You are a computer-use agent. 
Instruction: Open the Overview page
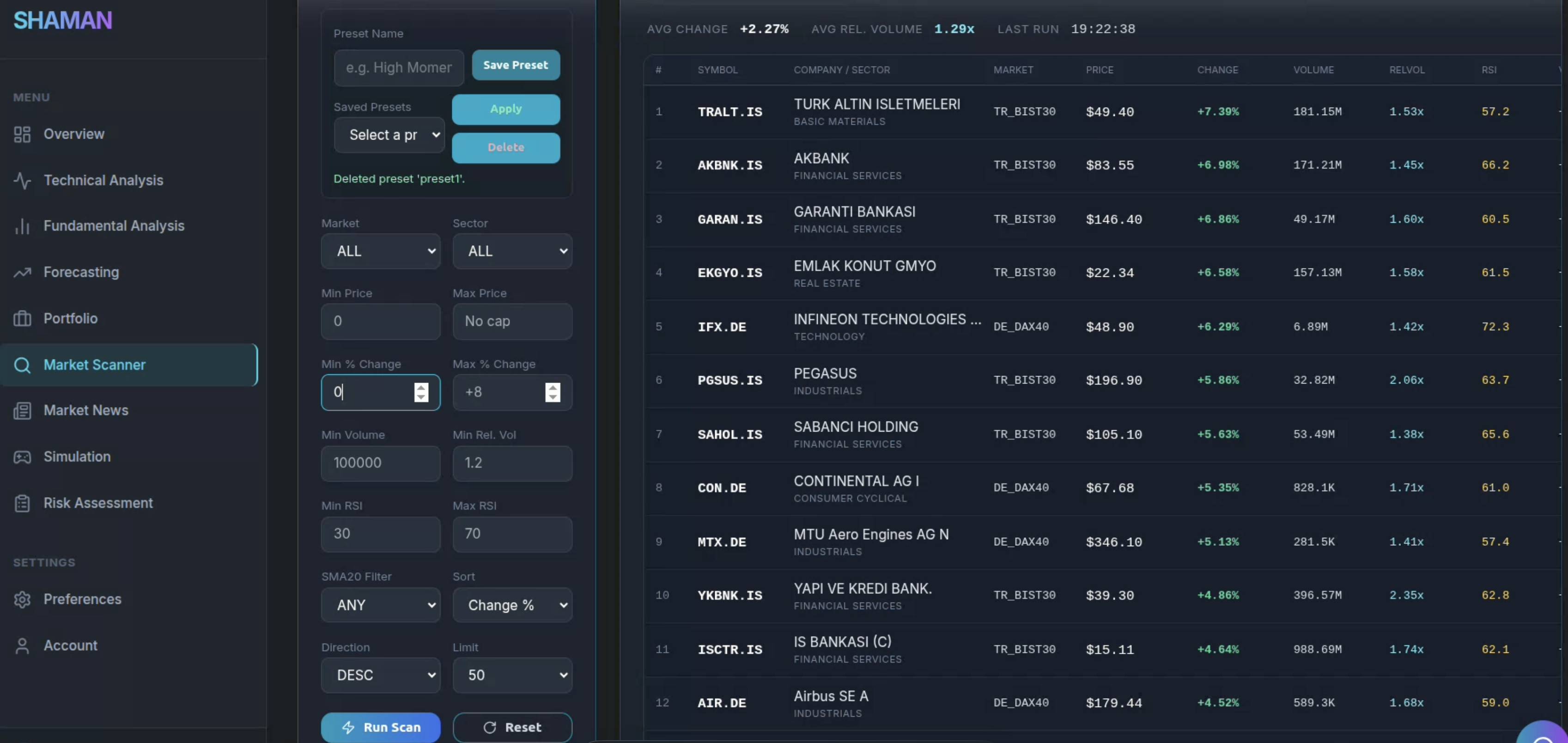click(73, 134)
